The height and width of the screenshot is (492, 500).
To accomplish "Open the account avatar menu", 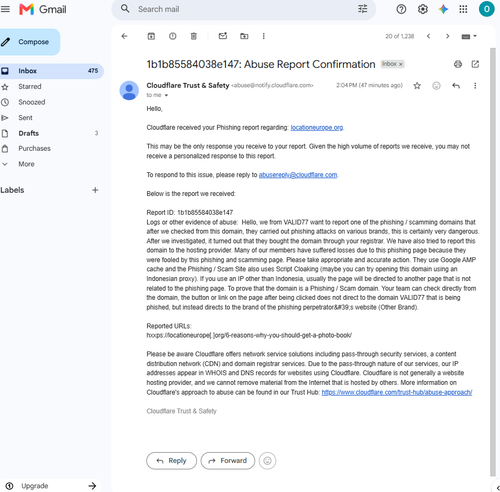I will click(486, 9).
